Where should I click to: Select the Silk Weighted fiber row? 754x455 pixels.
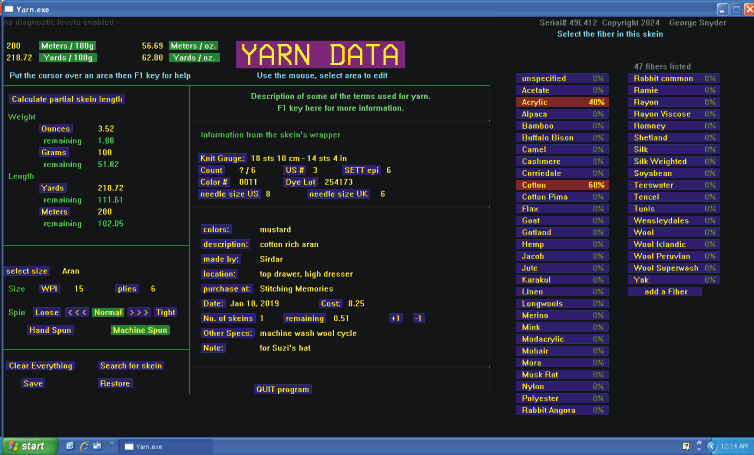click(x=674, y=161)
